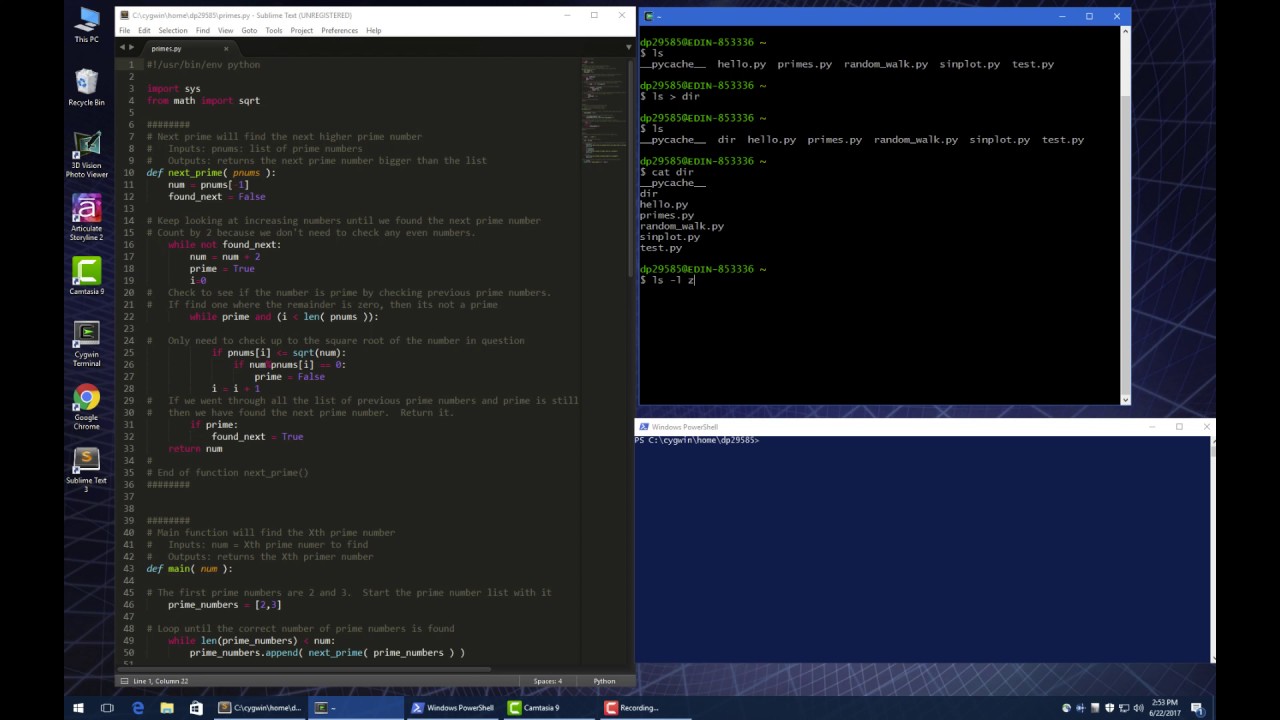
Task: Open Python syntax selector in status bar
Action: click(604, 681)
